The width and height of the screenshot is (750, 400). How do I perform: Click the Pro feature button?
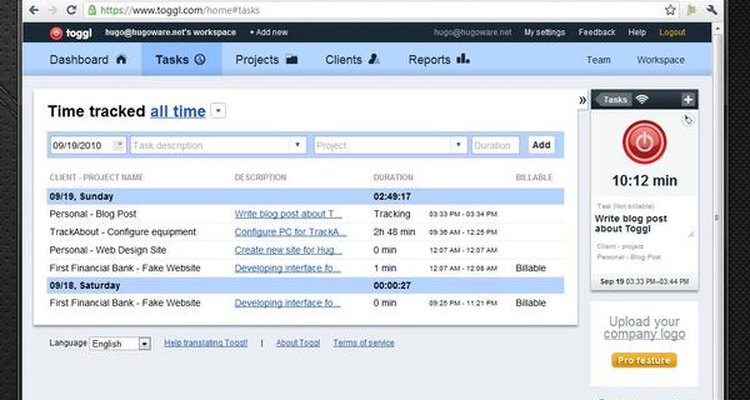[644, 360]
